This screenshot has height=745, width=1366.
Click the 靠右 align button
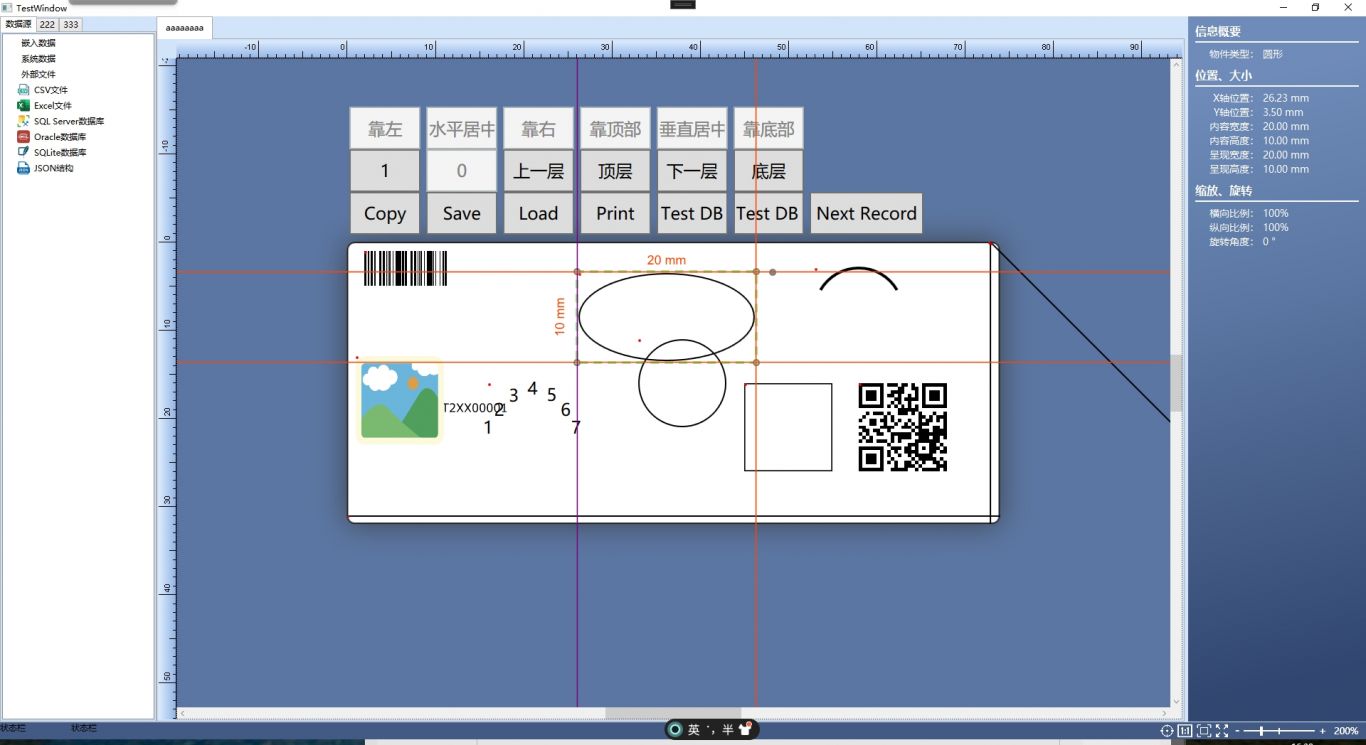click(538, 129)
